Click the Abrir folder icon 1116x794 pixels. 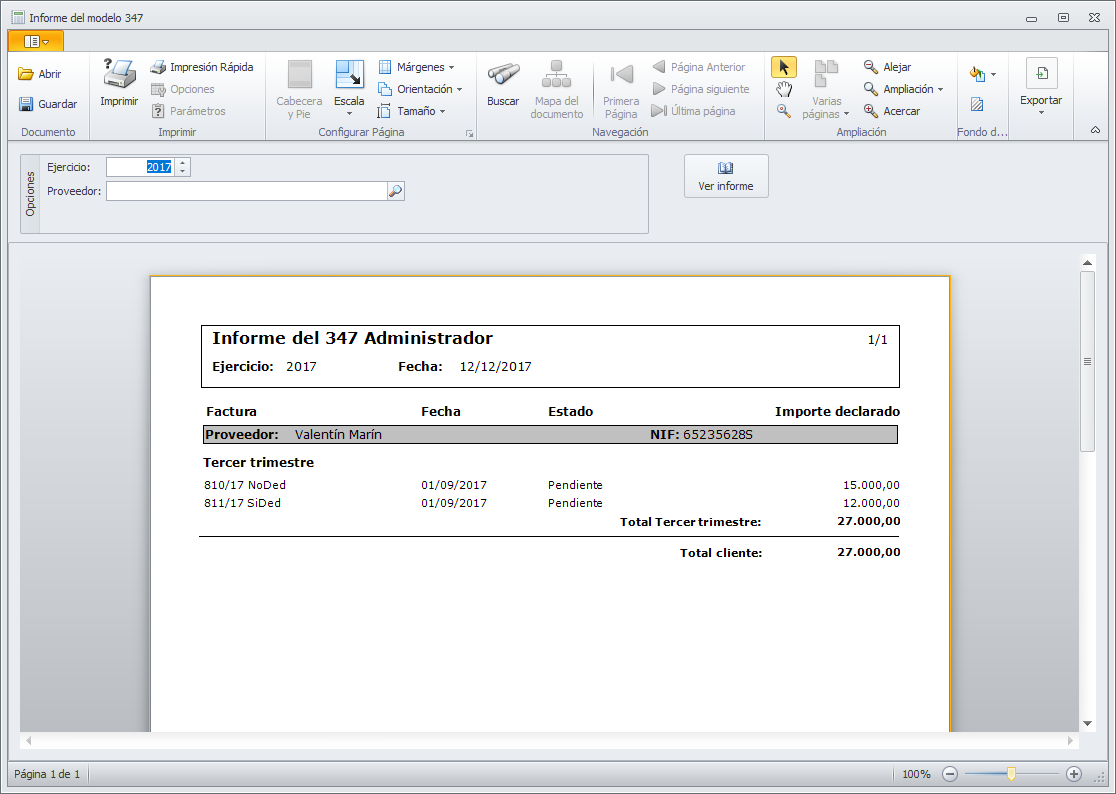pyautogui.click(x=26, y=74)
